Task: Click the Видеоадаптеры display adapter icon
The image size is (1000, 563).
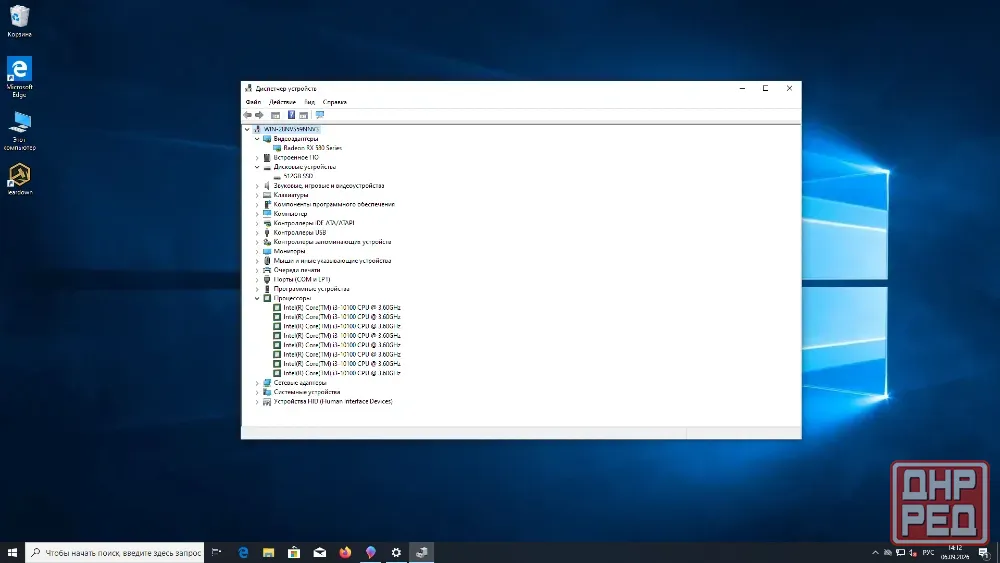Action: [267, 138]
